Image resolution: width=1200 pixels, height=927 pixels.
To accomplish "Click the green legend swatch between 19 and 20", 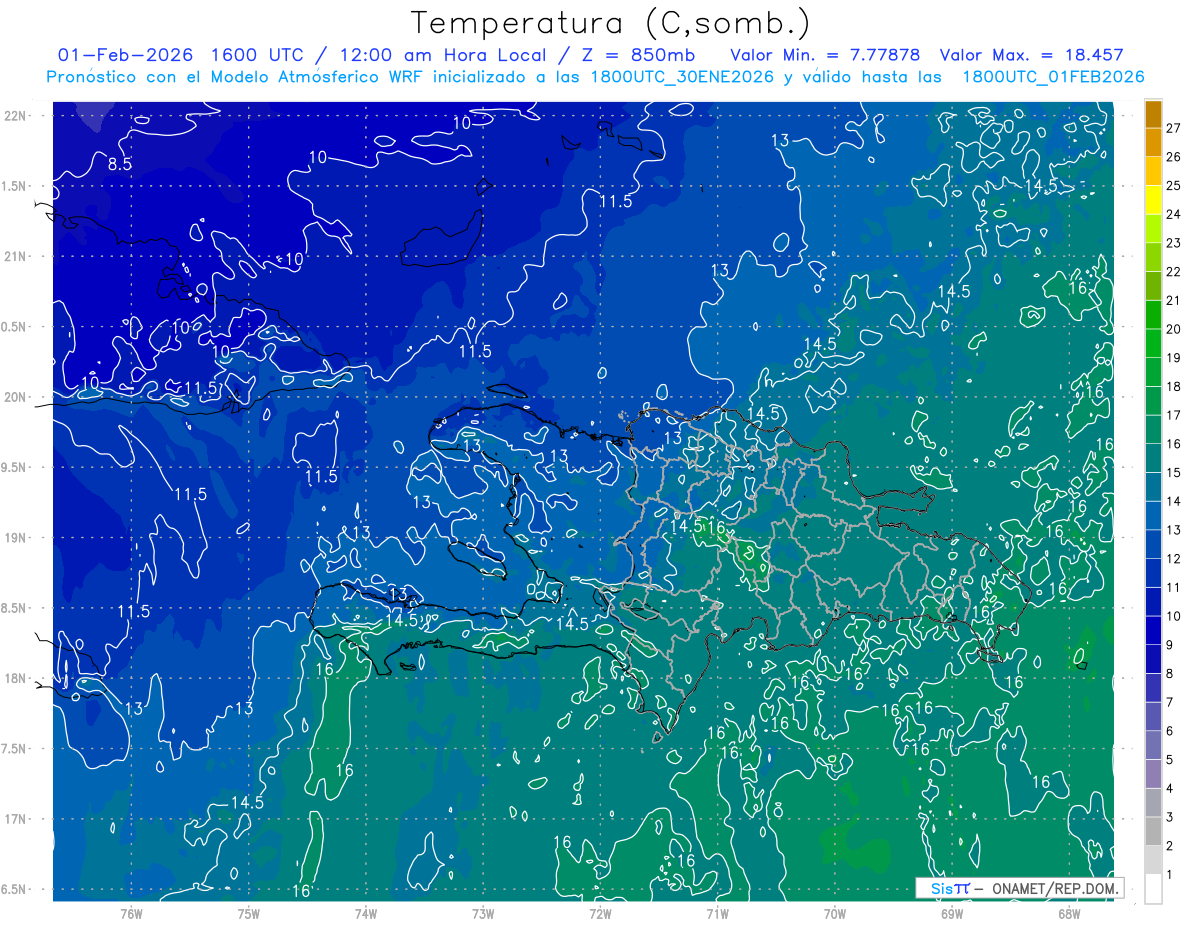I will [1153, 344].
